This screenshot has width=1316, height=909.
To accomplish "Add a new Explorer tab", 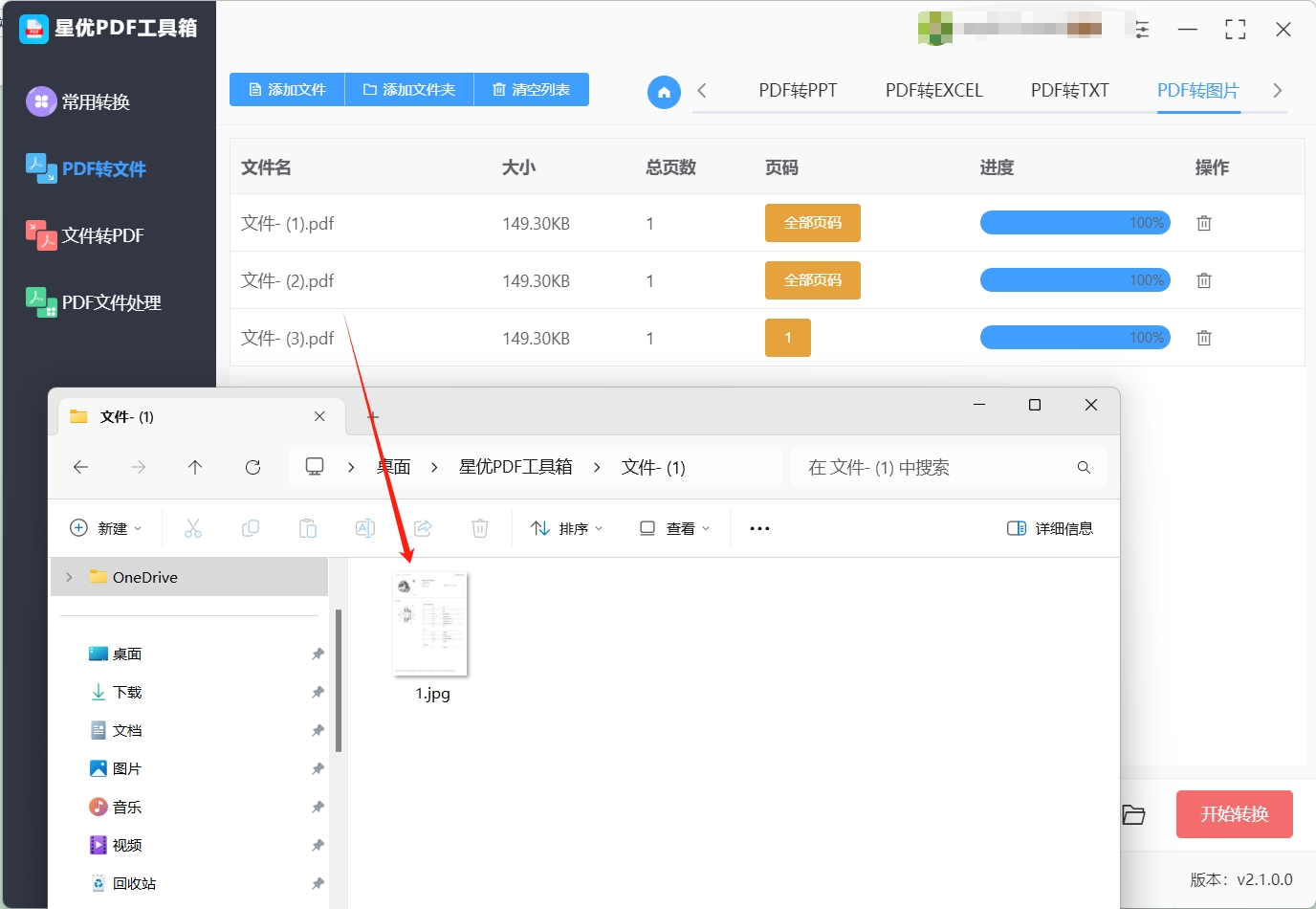I will coord(373,416).
